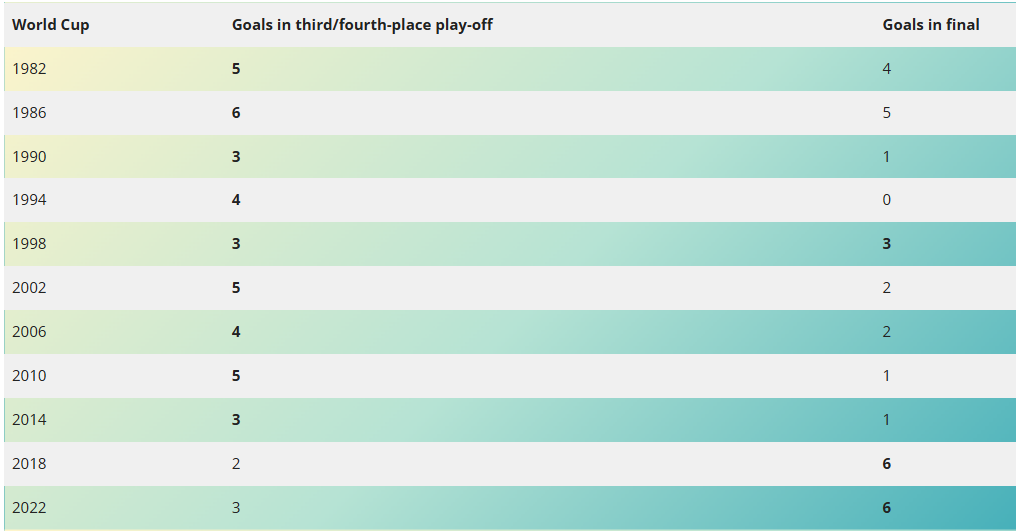Click the 2006 year cell

point(29,332)
